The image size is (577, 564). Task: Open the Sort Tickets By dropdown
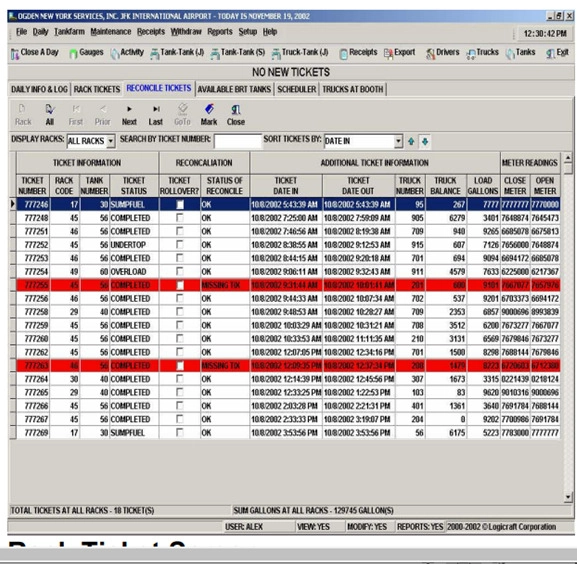398,141
